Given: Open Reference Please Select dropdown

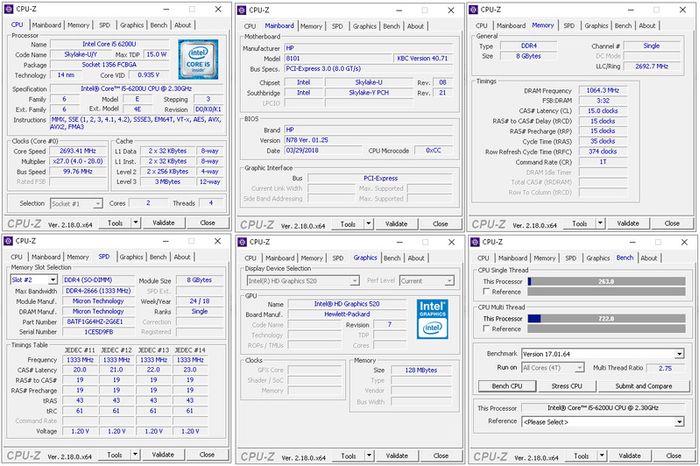Looking at the screenshot, I should pos(679,422).
